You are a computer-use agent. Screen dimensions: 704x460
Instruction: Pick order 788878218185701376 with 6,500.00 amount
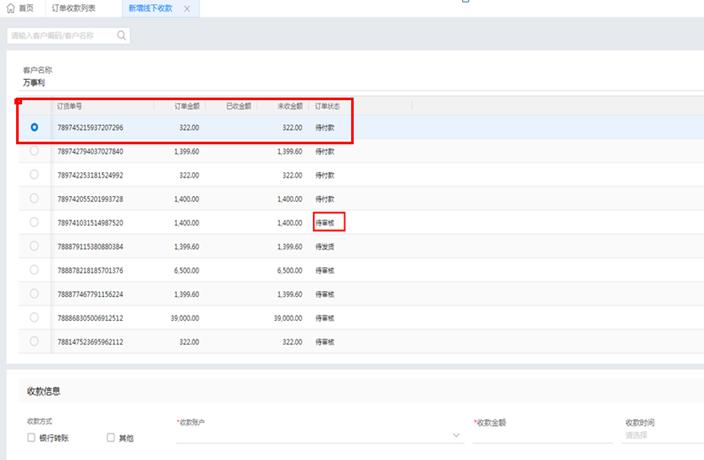pyautogui.click(x=34, y=270)
